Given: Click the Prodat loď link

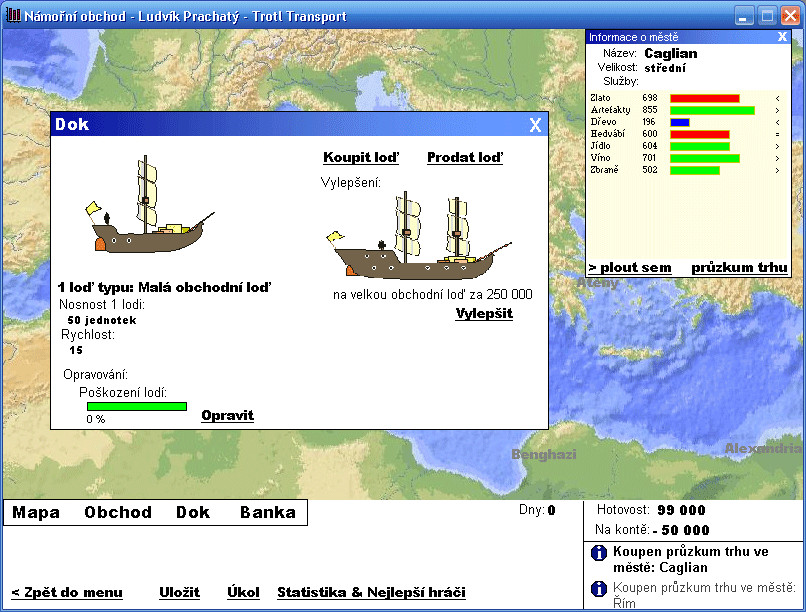Looking at the screenshot, I should click(x=465, y=157).
